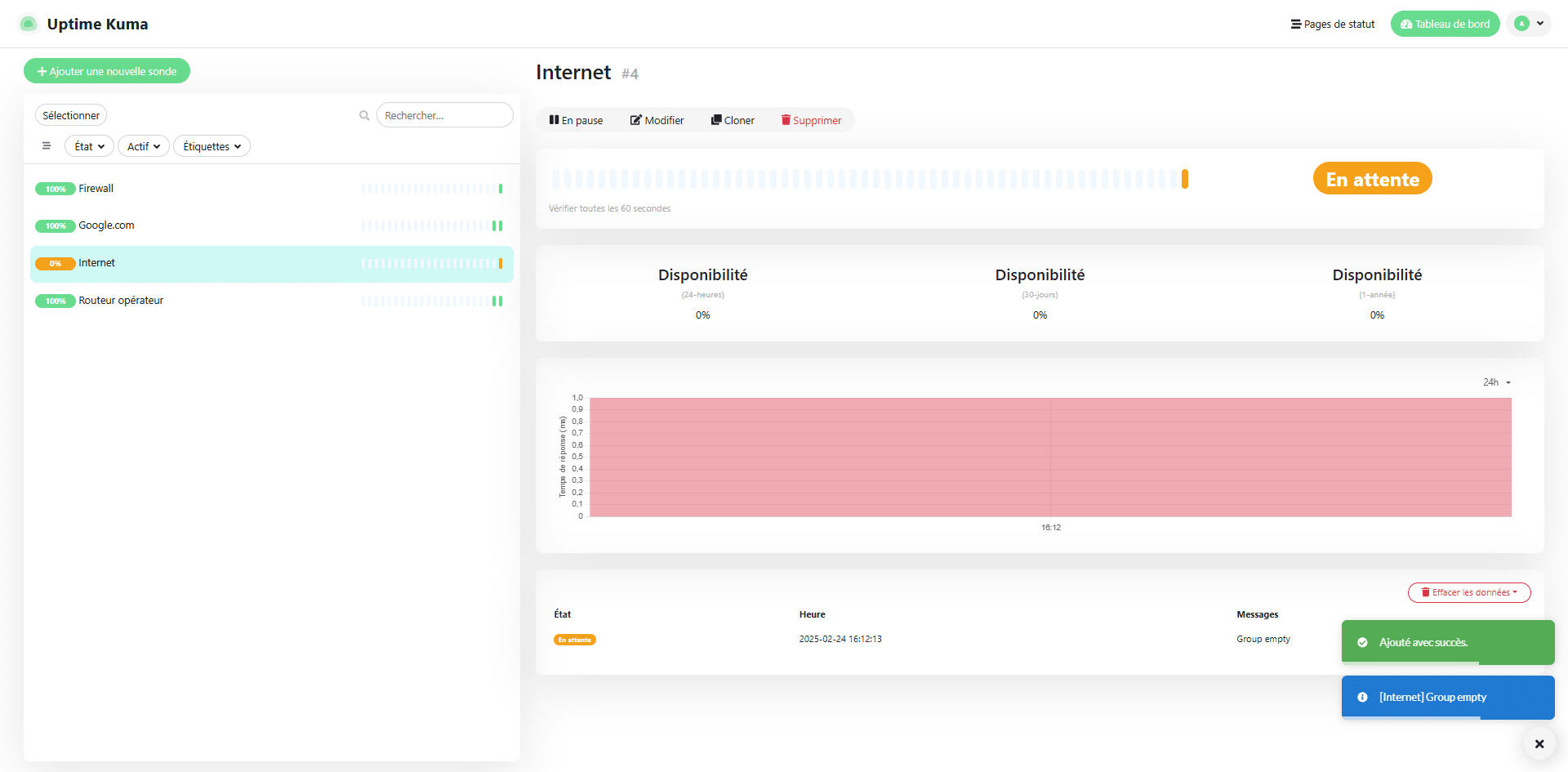Screen dimensions: 1568x772
Task: Pause the Internet monitor
Action: (x=576, y=120)
